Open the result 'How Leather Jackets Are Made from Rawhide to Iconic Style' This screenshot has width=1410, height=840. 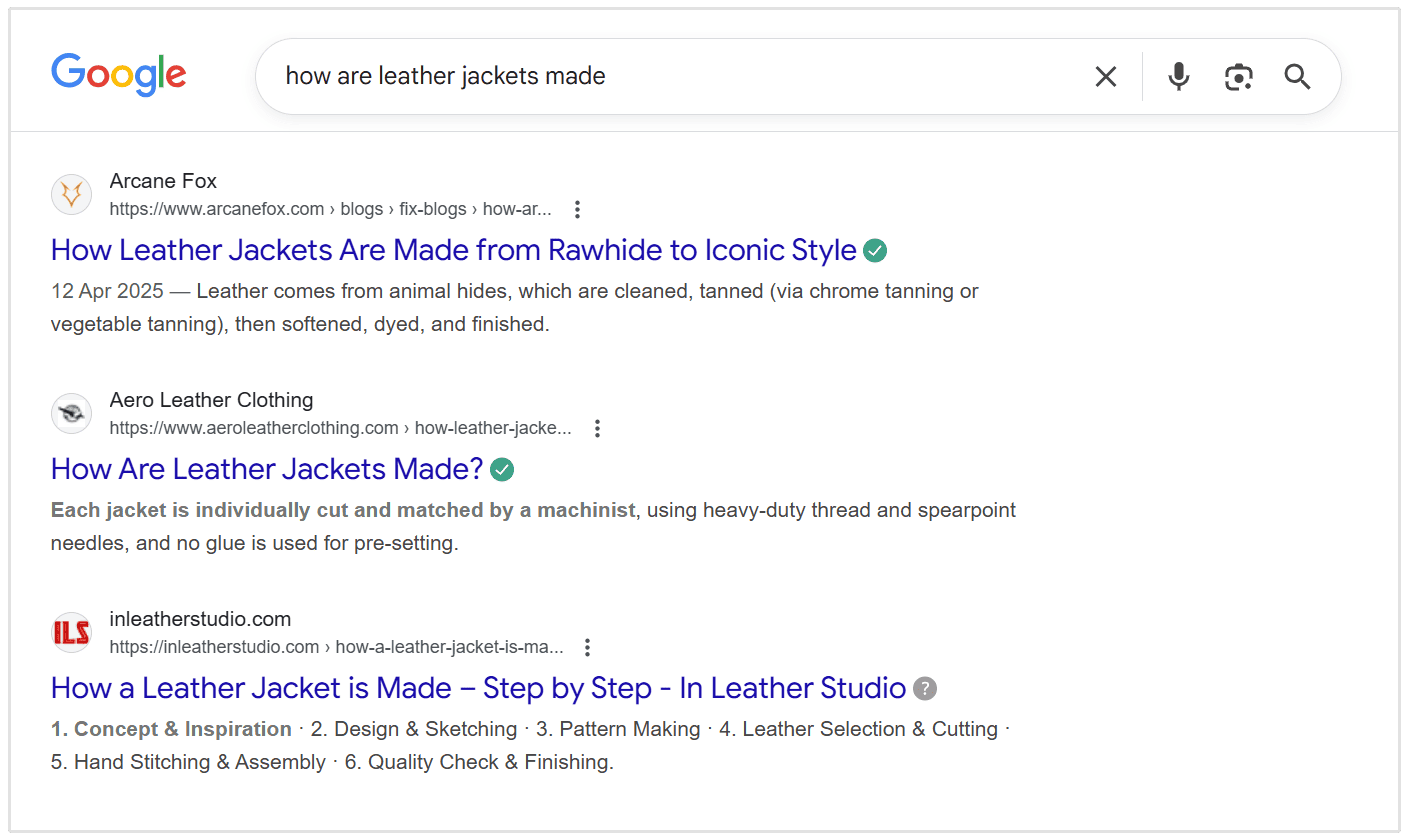click(x=448, y=250)
